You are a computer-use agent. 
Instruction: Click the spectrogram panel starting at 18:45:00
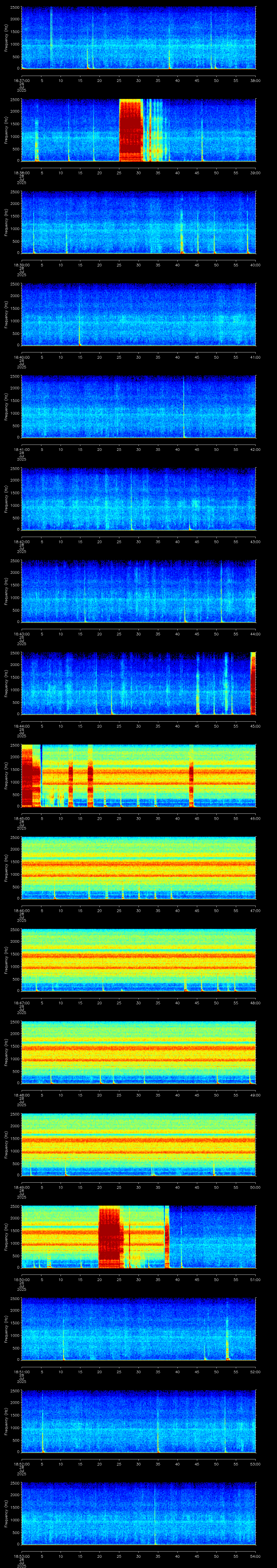[138, 775]
